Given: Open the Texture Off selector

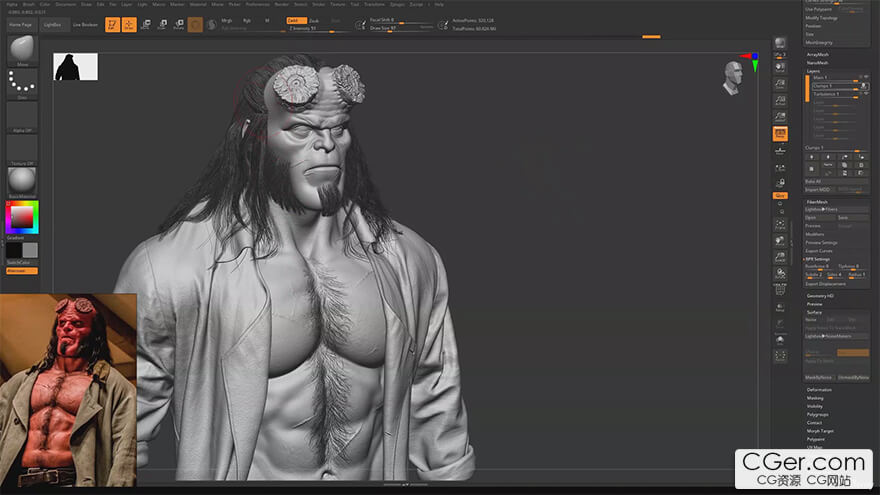Looking at the screenshot, I should pos(22,149).
